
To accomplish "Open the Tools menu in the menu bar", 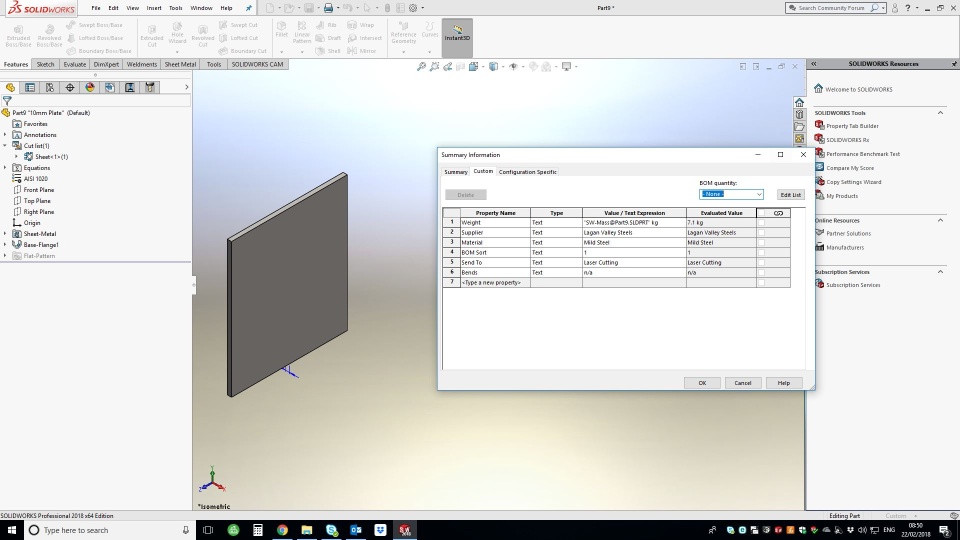I will [x=175, y=8].
